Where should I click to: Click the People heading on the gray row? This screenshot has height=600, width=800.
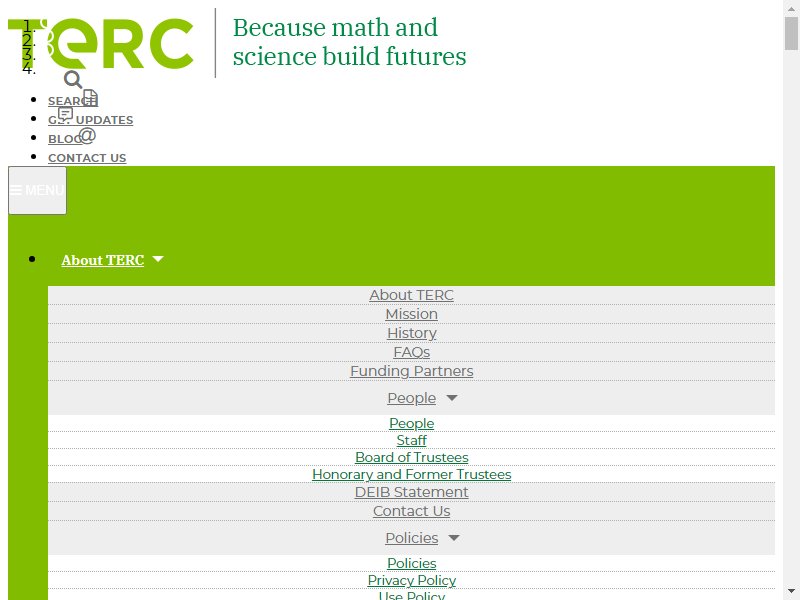pos(411,398)
